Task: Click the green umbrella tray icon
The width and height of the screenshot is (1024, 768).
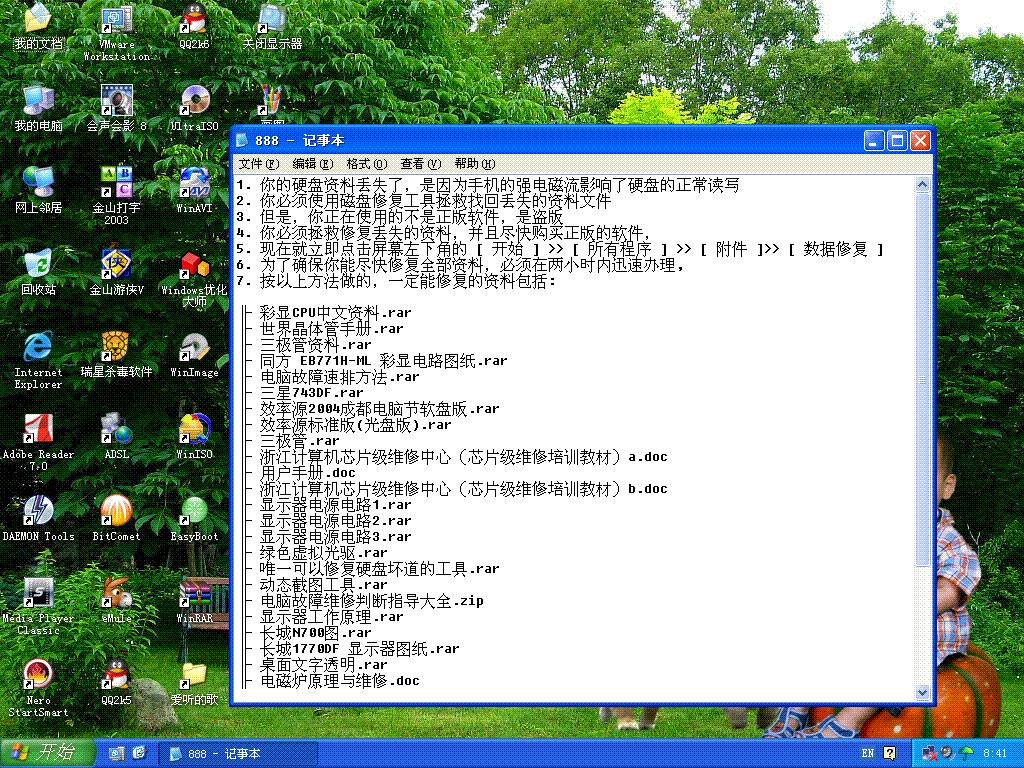Action: tap(966, 754)
